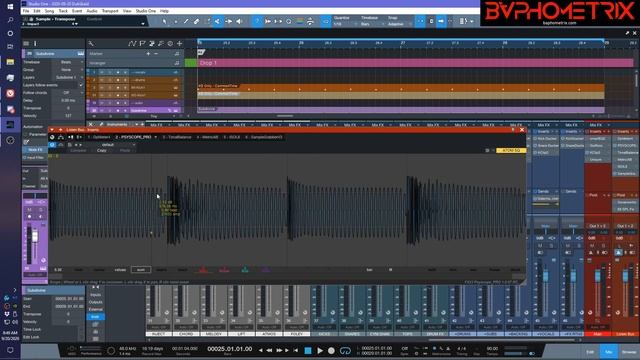This screenshot has width=640, height=360.
Task: Open Windows search from taskbar
Action: click(x=10, y=20)
